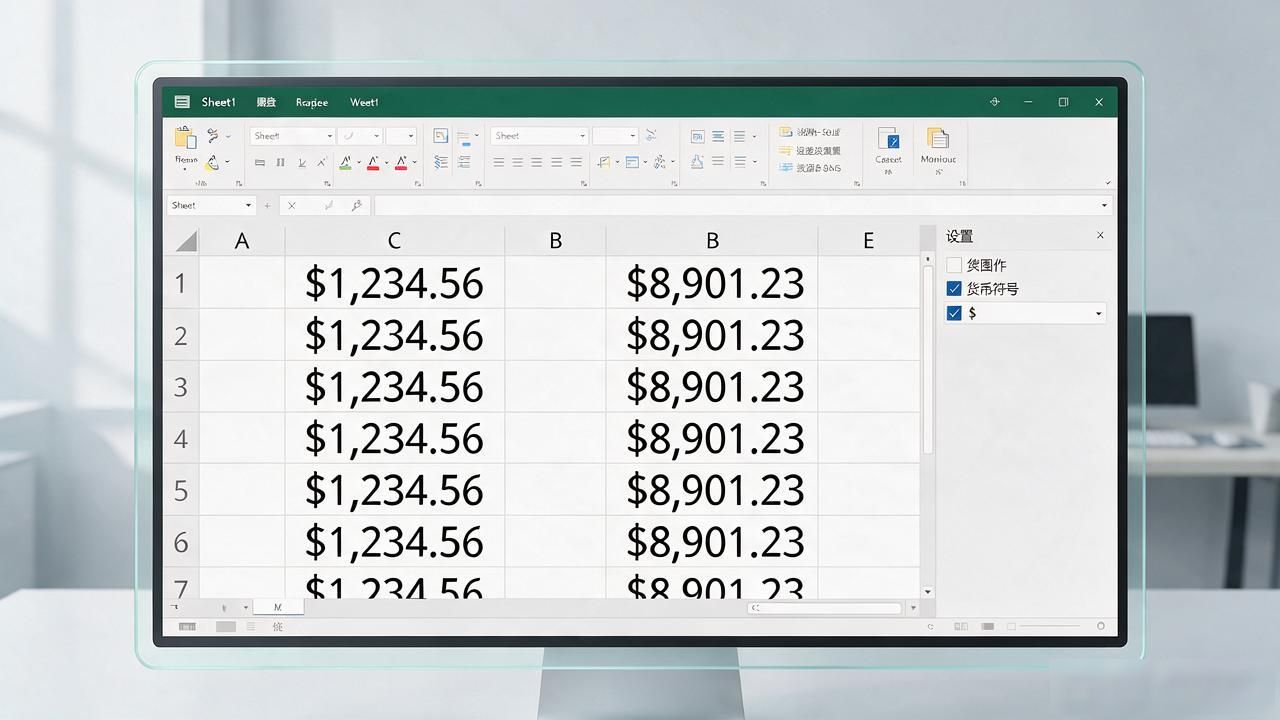Click the Paste clipboard icon in ribbon
This screenshot has height=720, width=1280.
coord(185,137)
